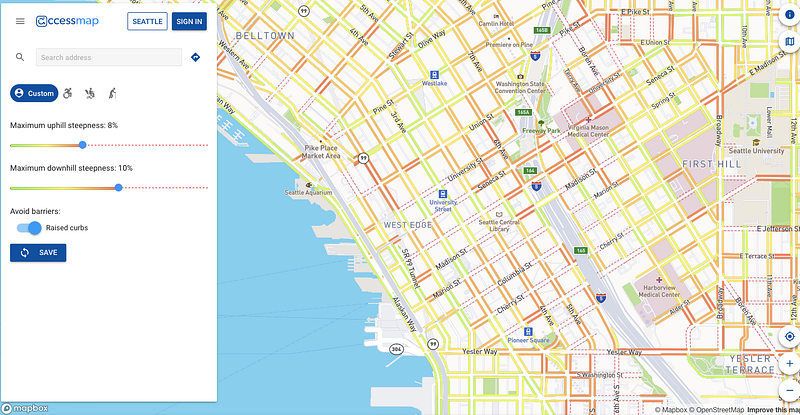Toggle the Raised curbs switch
The height and width of the screenshot is (415, 800).
(29, 228)
